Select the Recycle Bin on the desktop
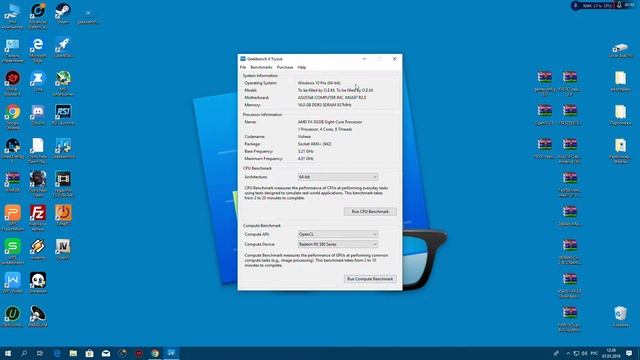The height and width of the screenshot is (360, 640). (620, 316)
